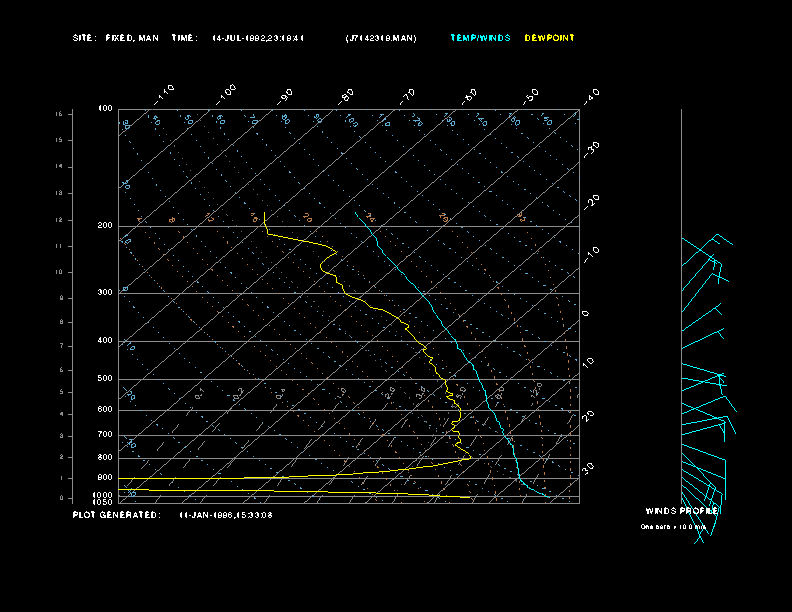This screenshot has width=792, height=612.
Task: Click the -10 temperature label on right axis
Action: point(591,254)
